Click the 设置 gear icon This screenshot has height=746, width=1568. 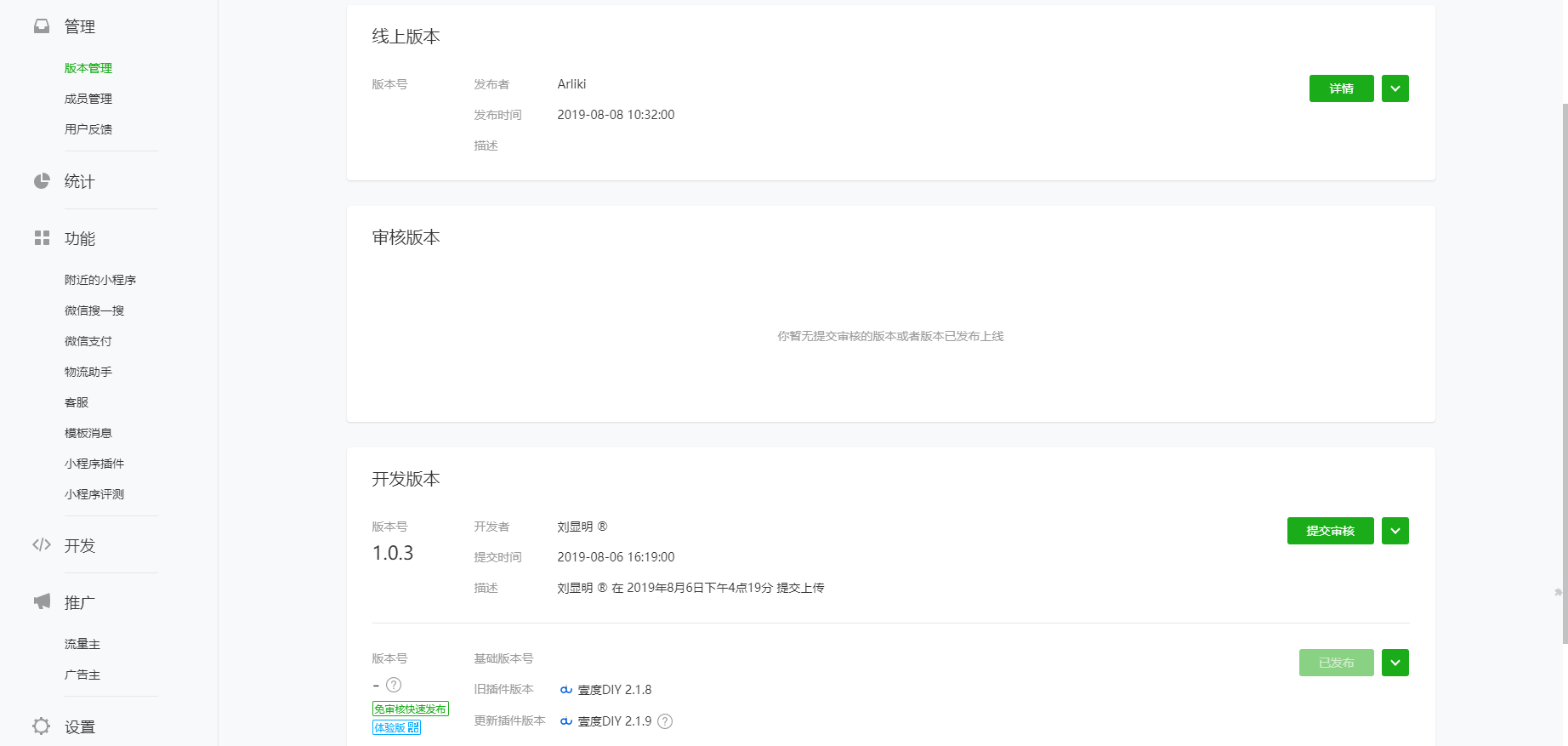pyautogui.click(x=42, y=726)
